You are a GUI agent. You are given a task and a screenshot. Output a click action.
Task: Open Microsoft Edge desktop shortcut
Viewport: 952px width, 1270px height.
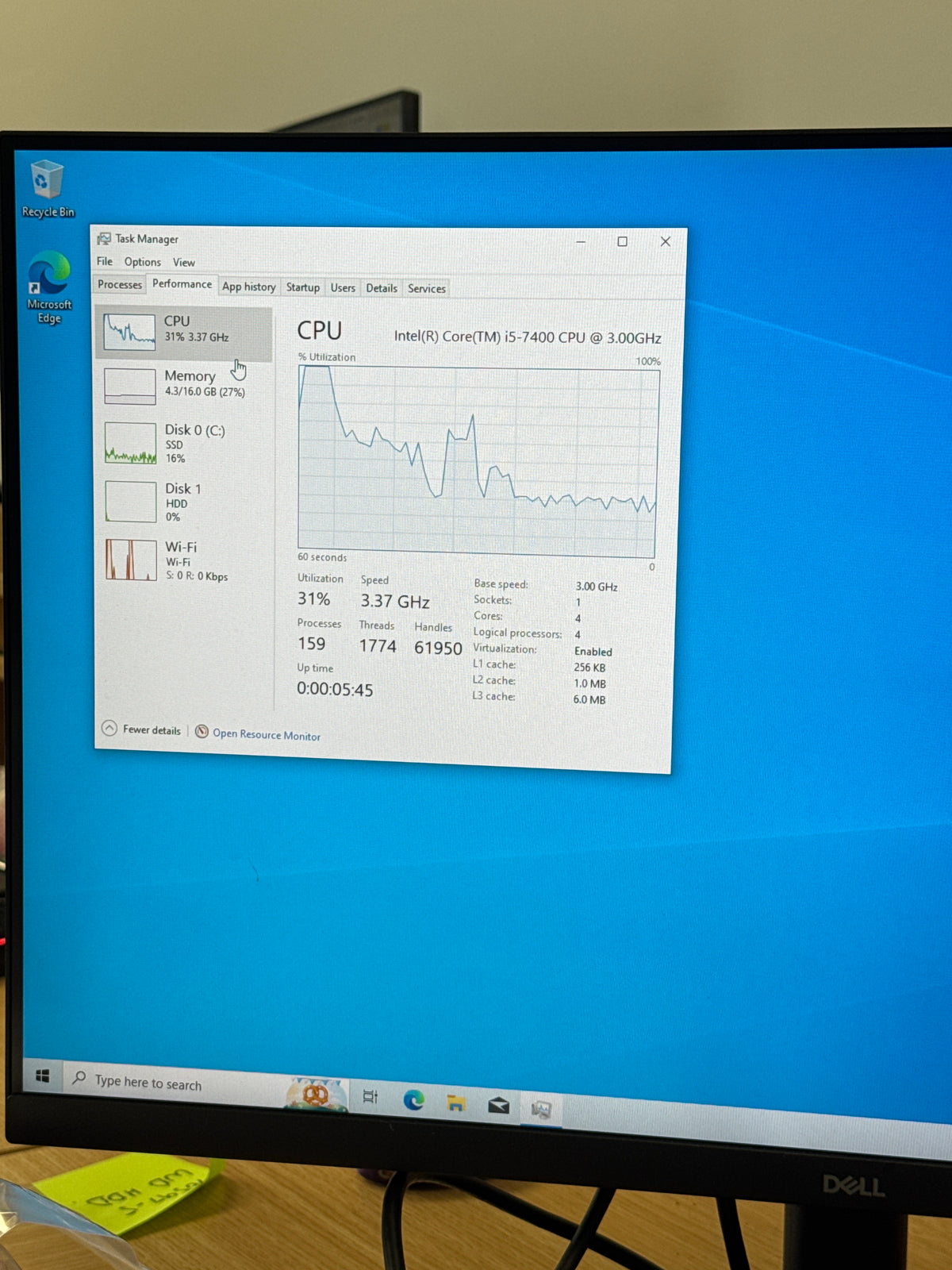(x=48, y=287)
